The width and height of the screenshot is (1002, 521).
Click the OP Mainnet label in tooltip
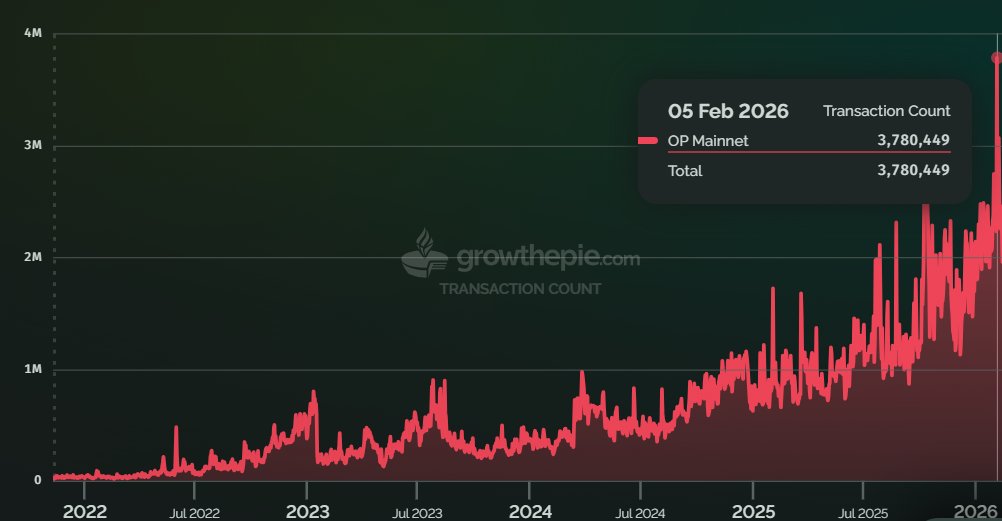tap(708, 141)
